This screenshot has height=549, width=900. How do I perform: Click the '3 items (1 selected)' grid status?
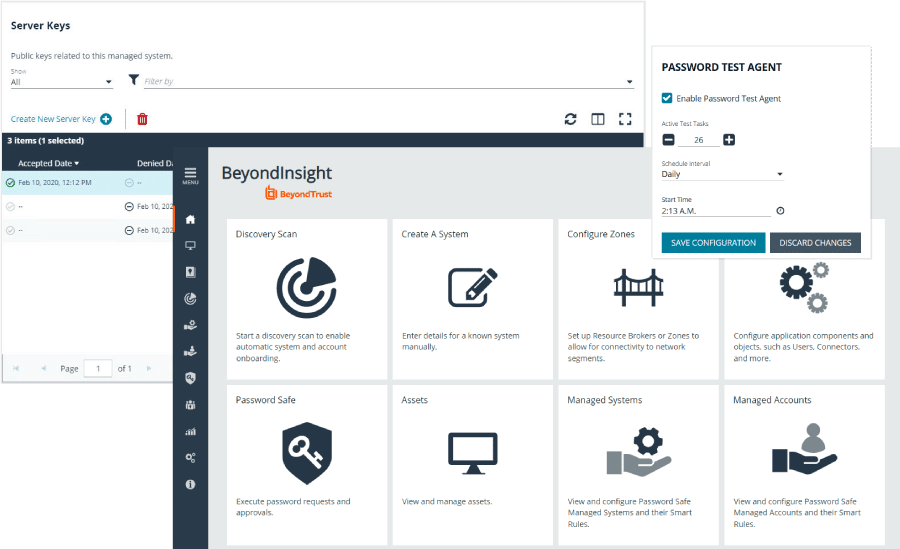pos(45,141)
